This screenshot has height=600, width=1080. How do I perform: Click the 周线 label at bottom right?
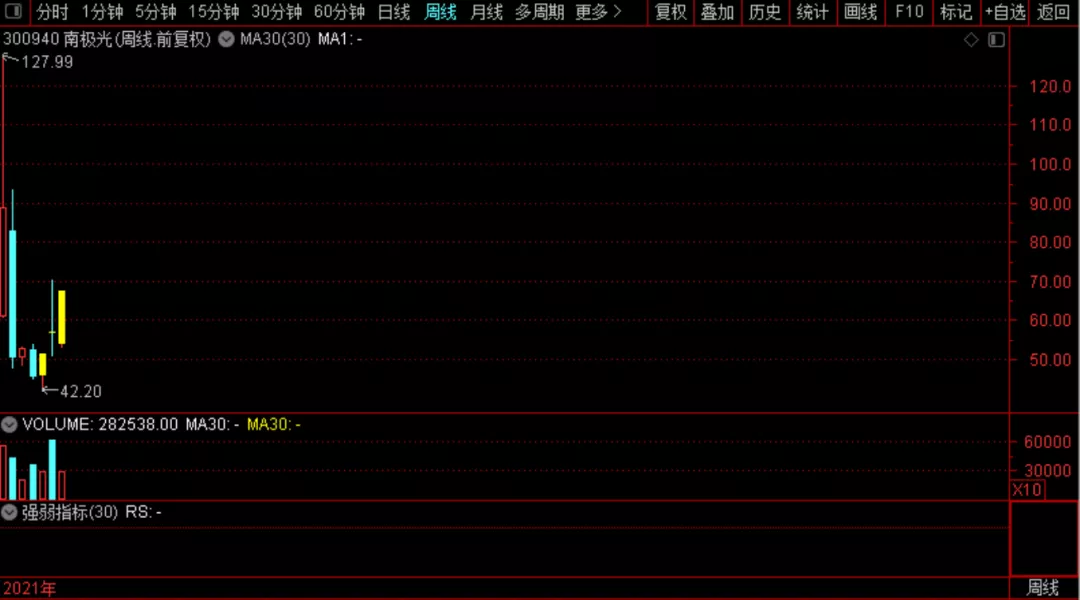point(1043,588)
